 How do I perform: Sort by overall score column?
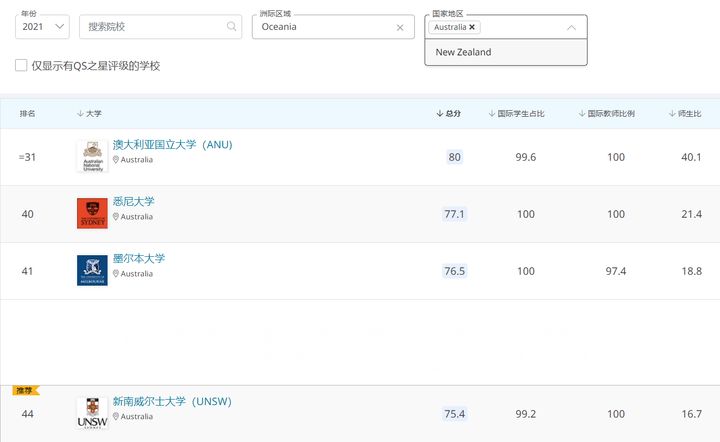(x=449, y=113)
